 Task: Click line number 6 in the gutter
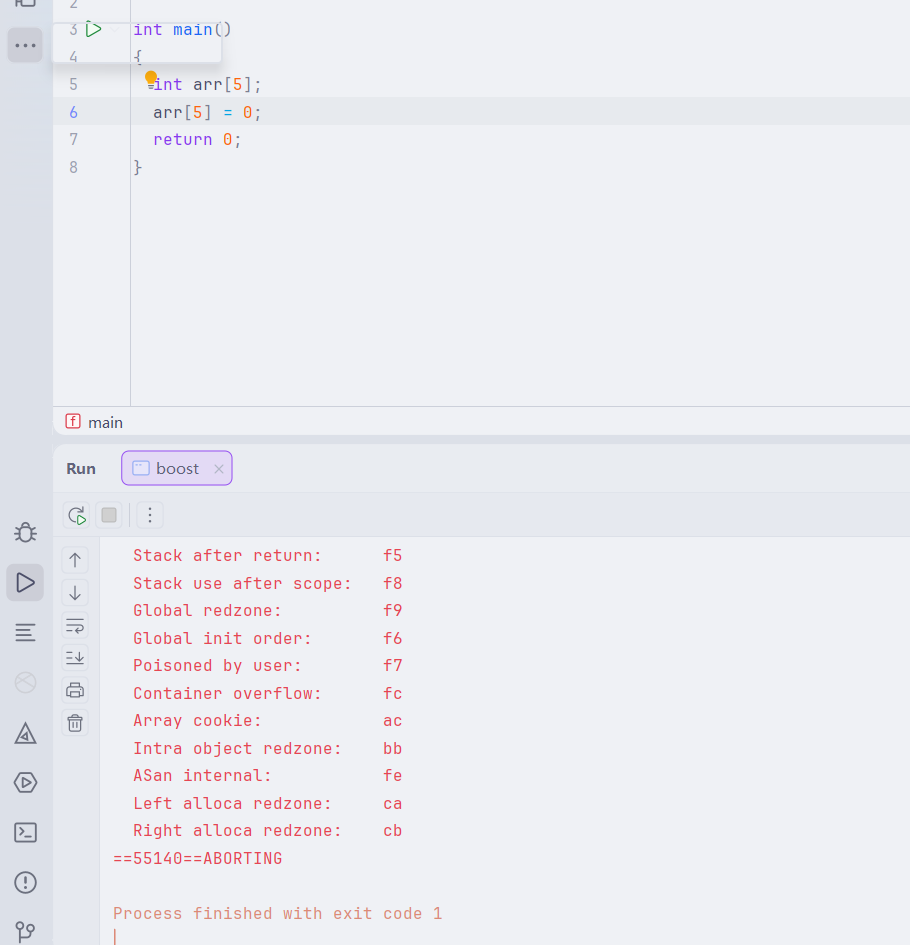(73, 112)
